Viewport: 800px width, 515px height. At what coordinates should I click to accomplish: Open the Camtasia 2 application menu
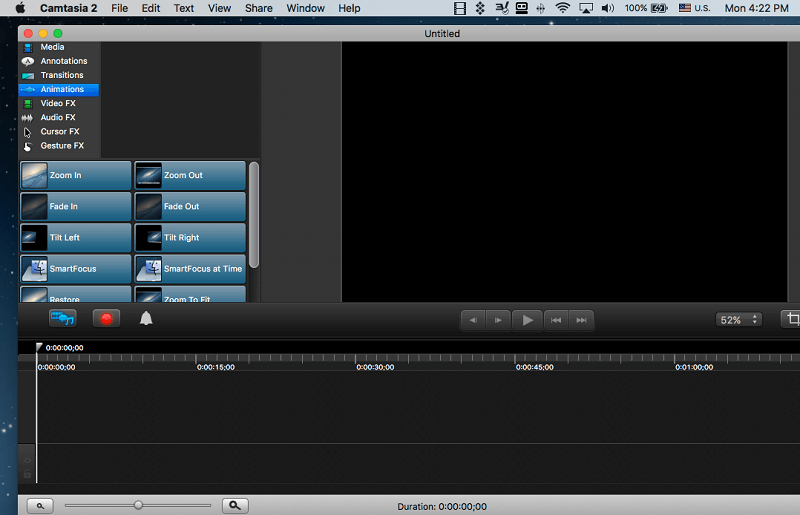[68, 8]
